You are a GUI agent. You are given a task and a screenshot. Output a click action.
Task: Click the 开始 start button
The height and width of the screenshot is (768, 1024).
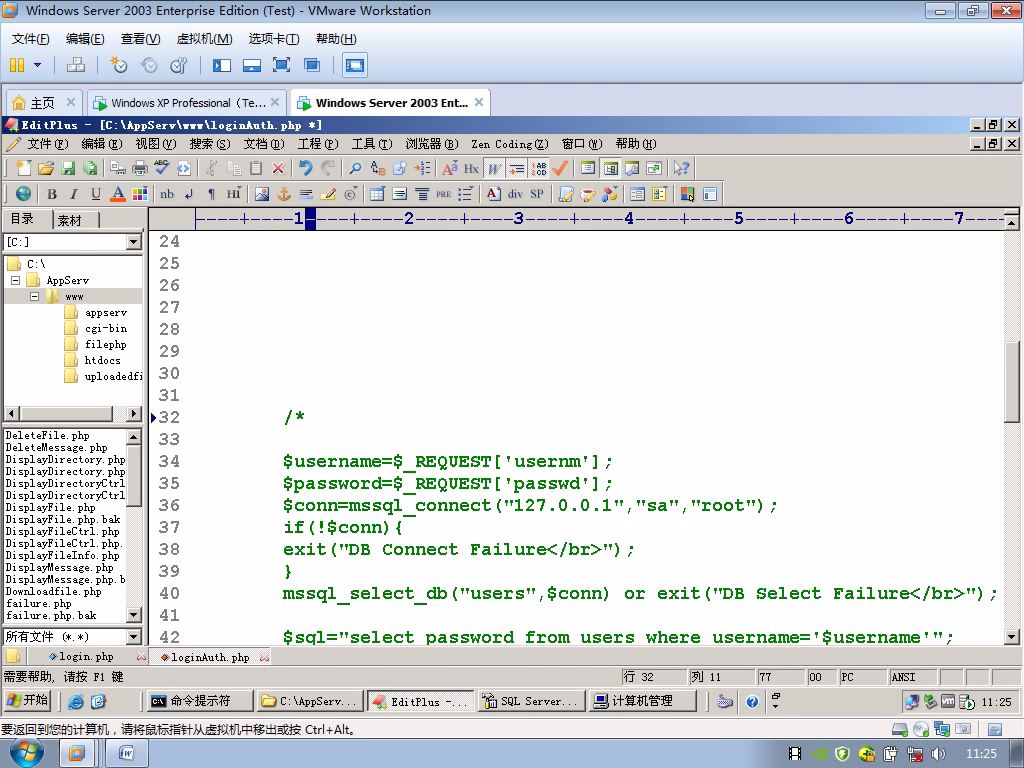click(27, 700)
